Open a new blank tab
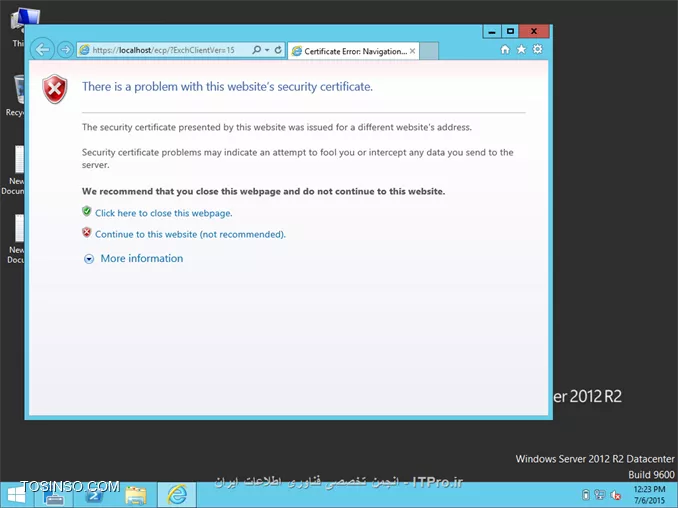Viewport: 678px width, 508px height. [x=429, y=51]
